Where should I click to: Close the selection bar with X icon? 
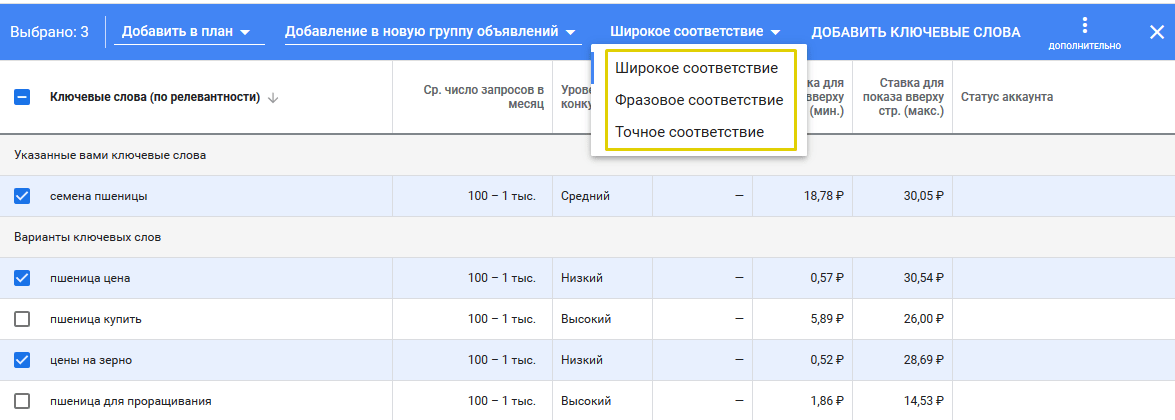(x=1156, y=32)
